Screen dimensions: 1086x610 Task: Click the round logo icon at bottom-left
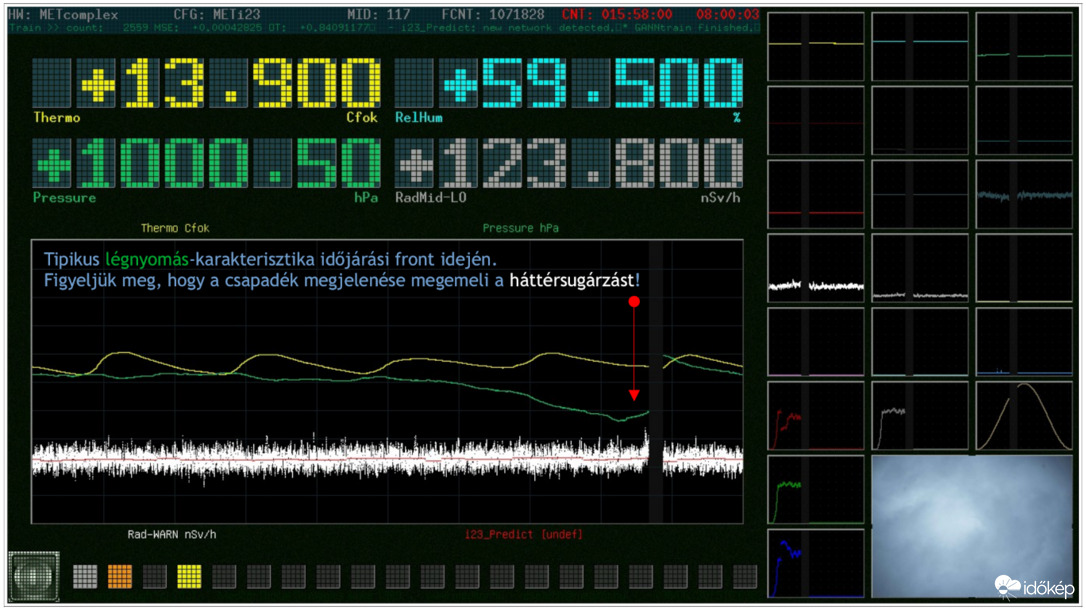tap(34, 575)
